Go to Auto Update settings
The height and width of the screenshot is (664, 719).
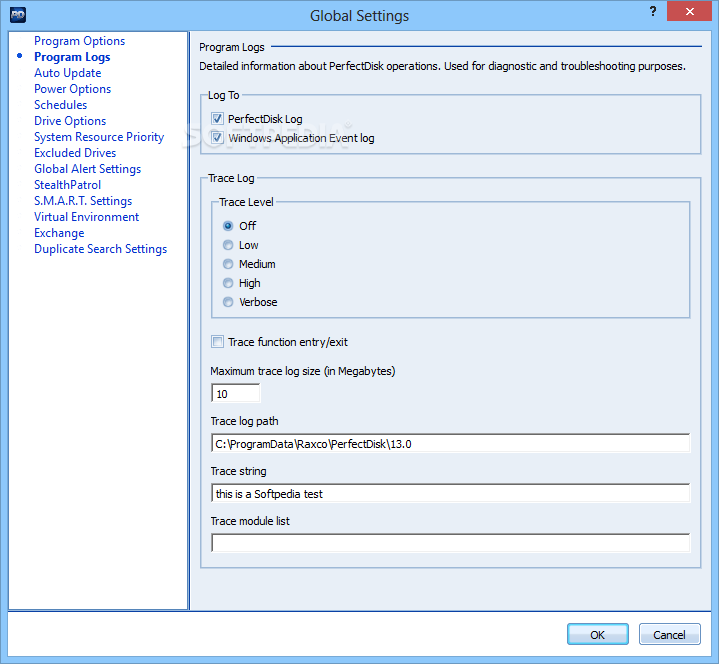coord(67,73)
